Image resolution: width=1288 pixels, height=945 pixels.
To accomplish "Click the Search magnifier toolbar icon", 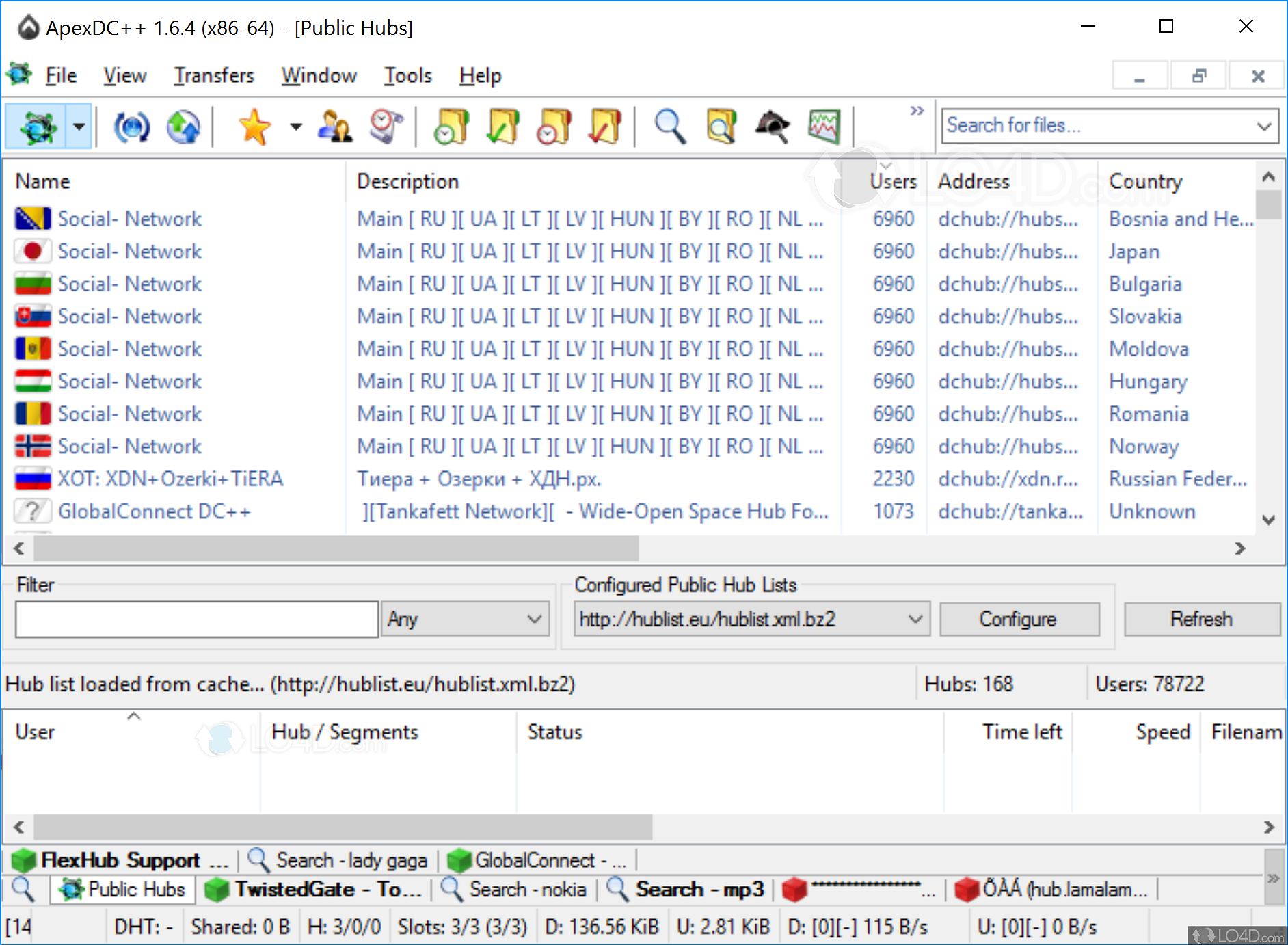I will (x=670, y=127).
